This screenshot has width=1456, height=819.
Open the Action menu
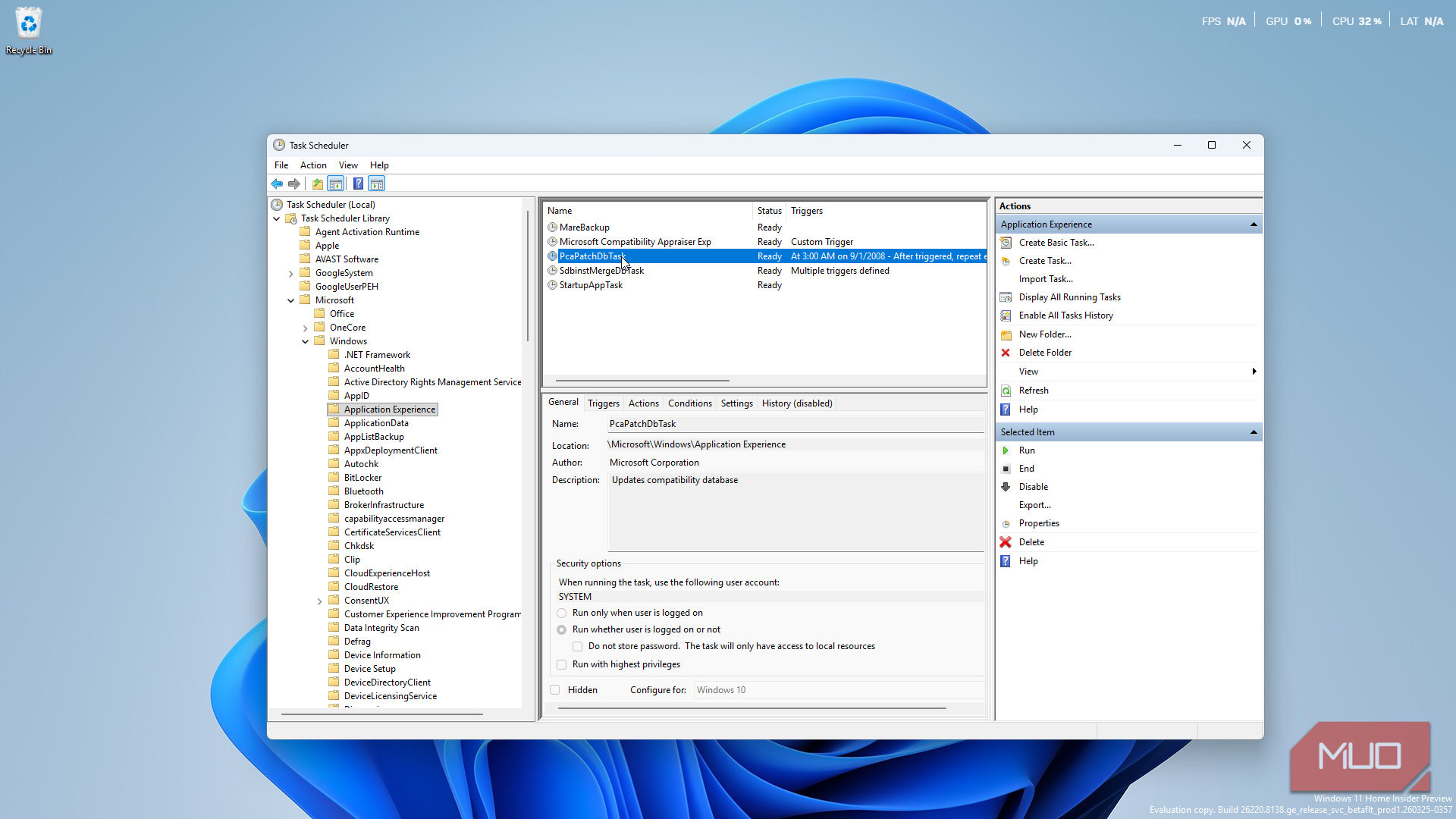(313, 165)
